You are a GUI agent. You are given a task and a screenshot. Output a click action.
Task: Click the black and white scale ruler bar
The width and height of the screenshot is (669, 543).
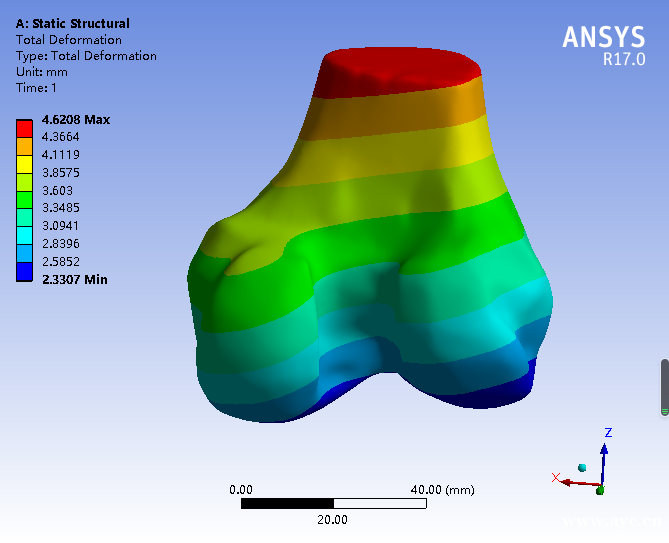pos(333,504)
